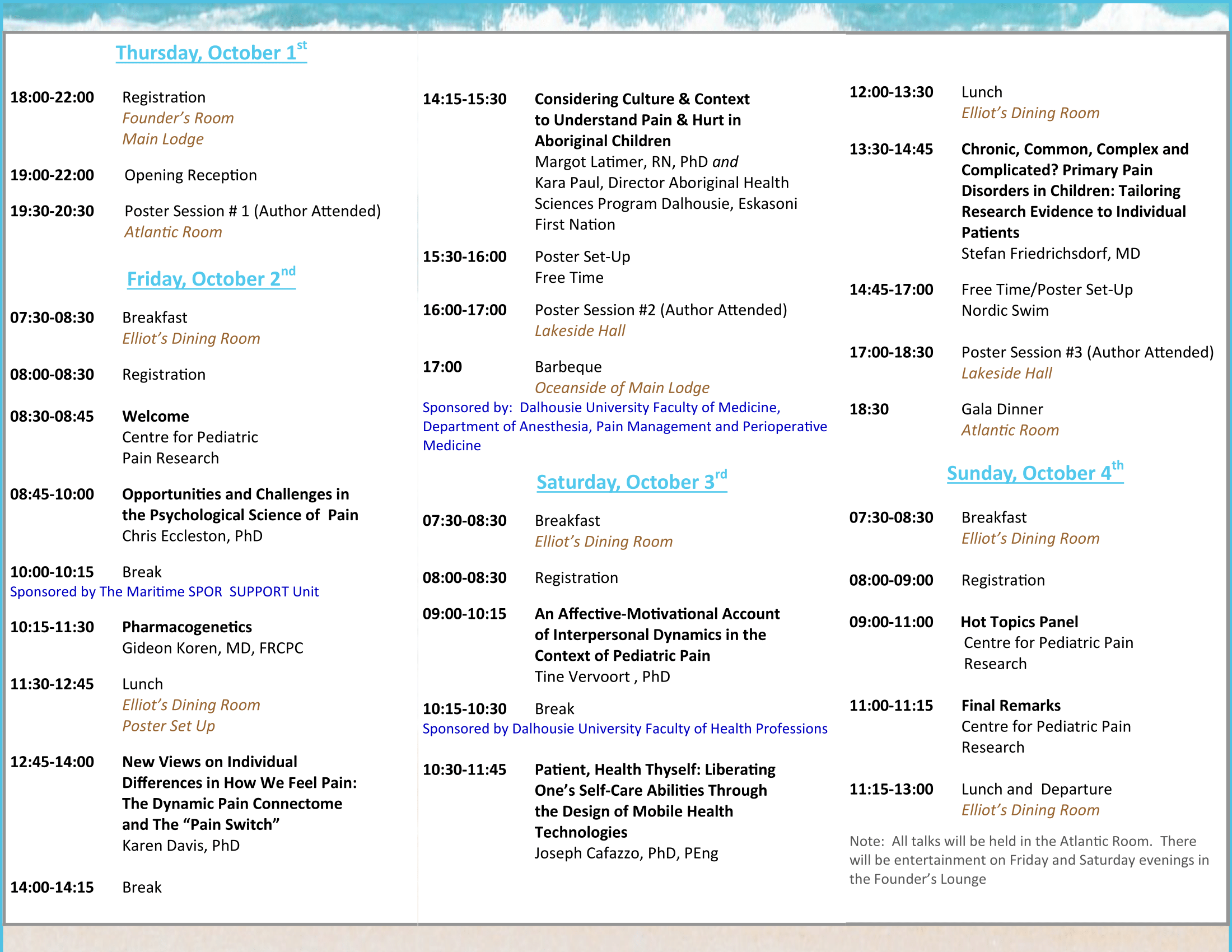Select the 'Opening Reception' entry
1232x952 pixels.
tap(190, 175)
